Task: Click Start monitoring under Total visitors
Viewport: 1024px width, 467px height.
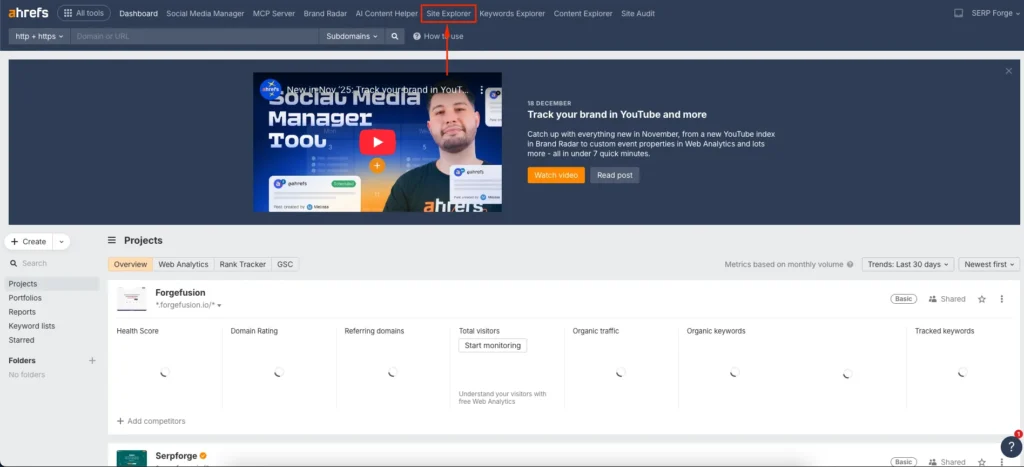Action: [x=492, y=346]
